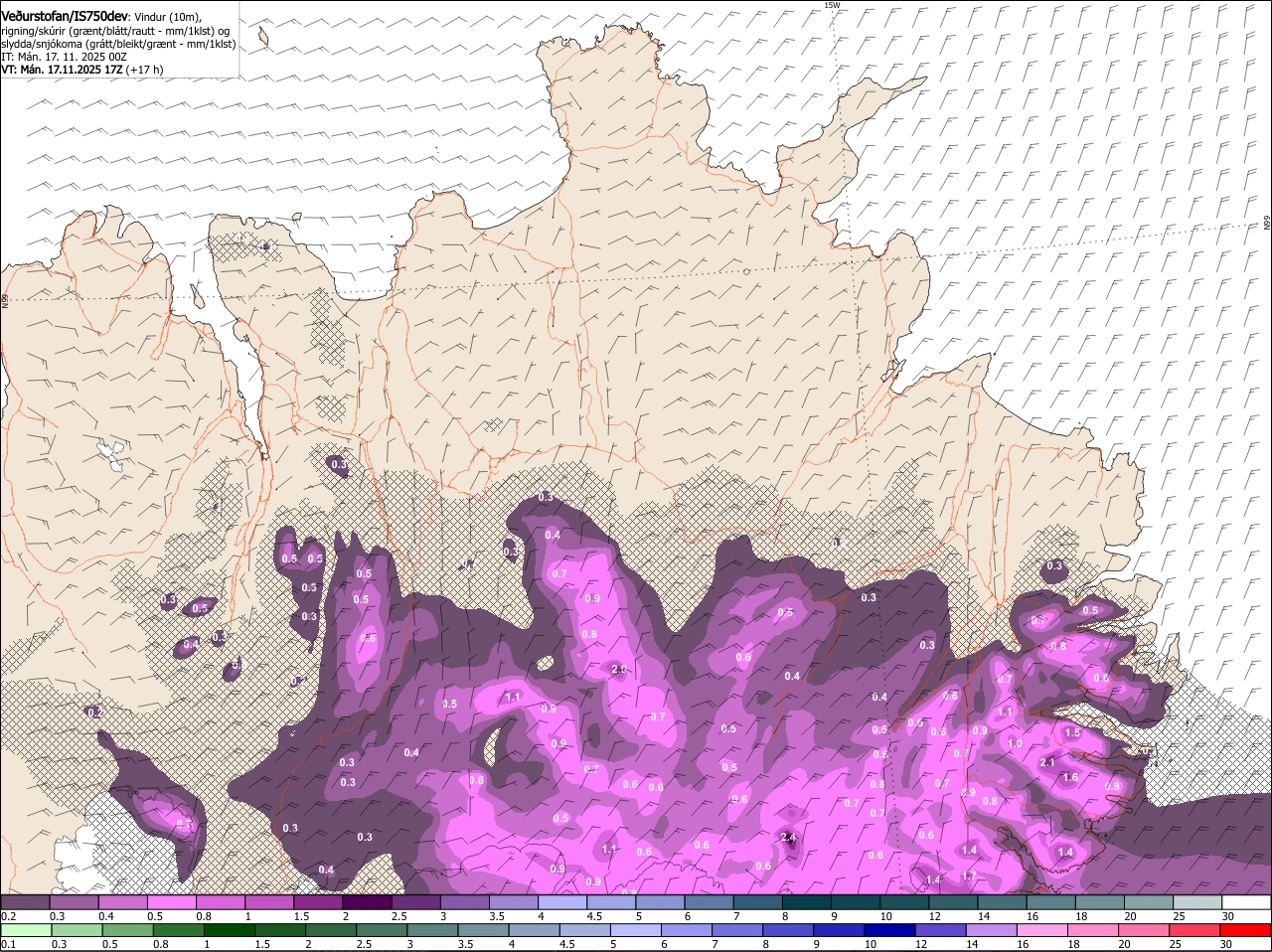Pick the 1.5 purple swatch in the upper legend
1272x952 pixels.
[318, 901]
